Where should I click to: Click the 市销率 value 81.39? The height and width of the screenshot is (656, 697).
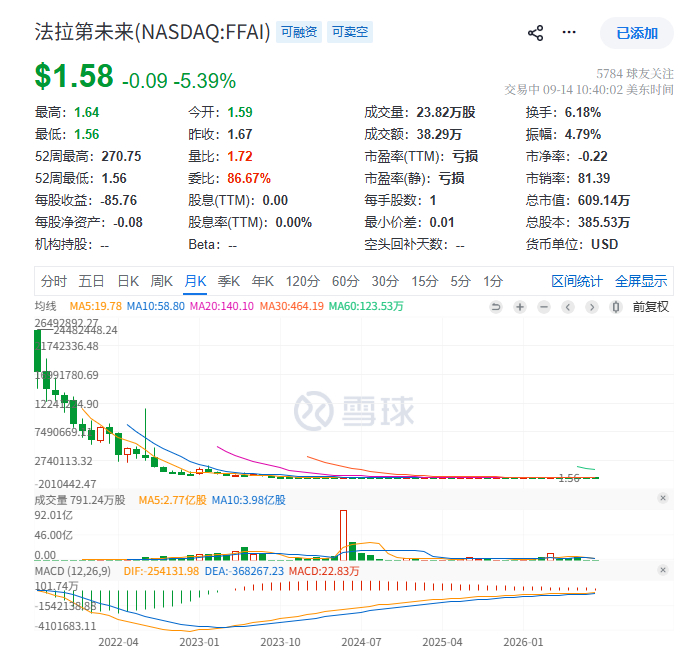coord(594,179)
